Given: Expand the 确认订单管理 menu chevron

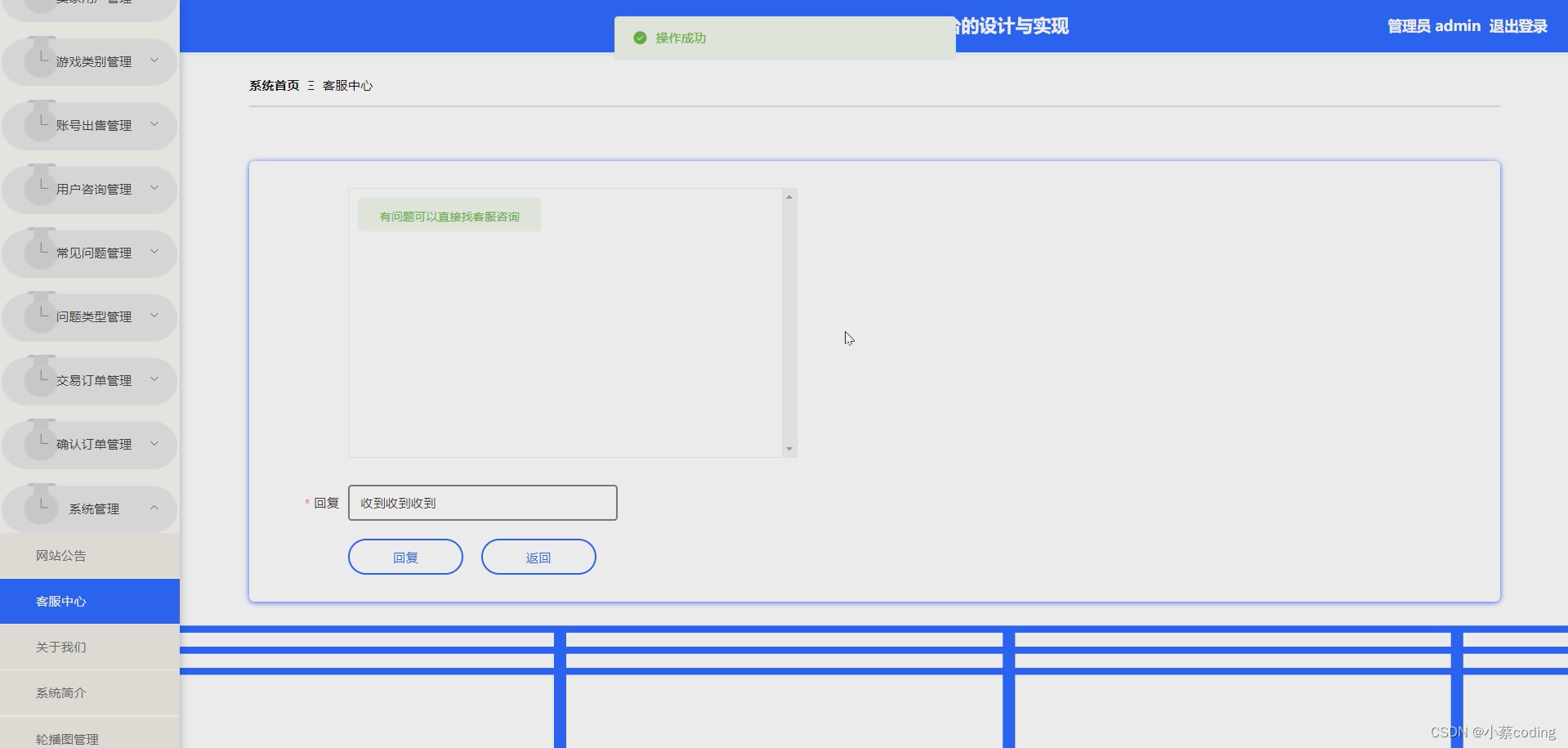Looking at the screenshot, I should 154,443.
